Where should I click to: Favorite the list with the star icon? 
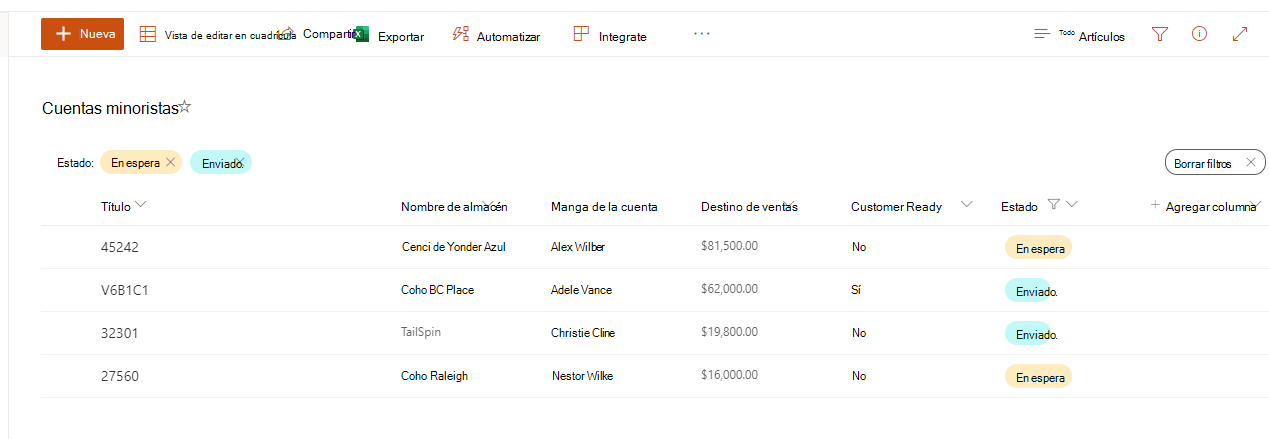pyautogui.click(x=185, y=107)
